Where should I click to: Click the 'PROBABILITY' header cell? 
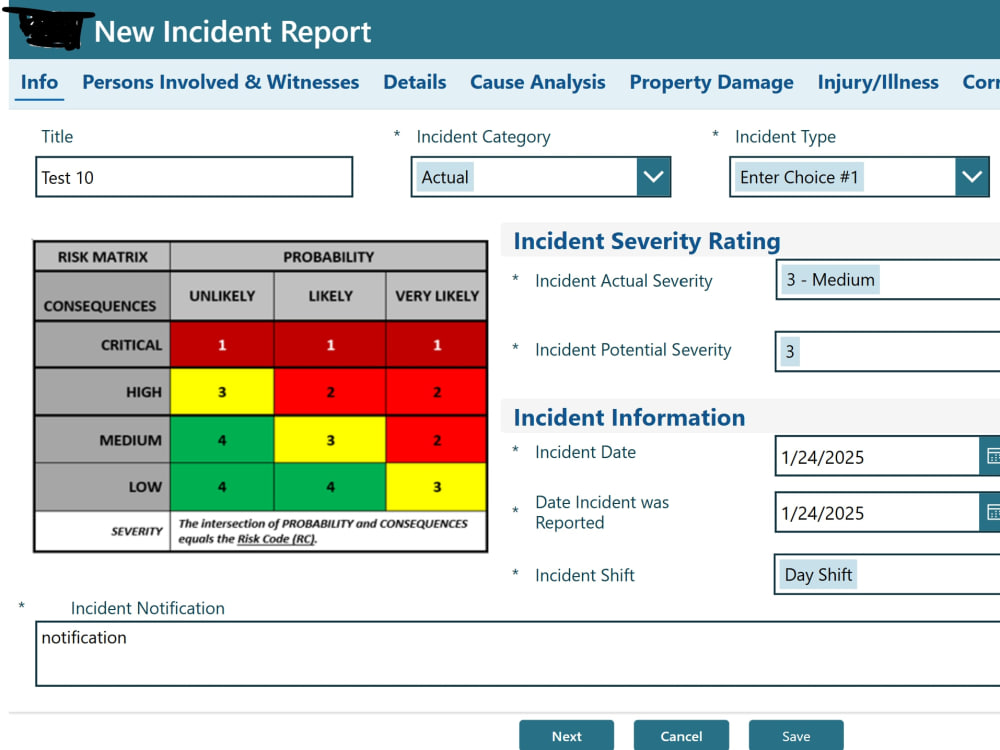coord(328,256)
